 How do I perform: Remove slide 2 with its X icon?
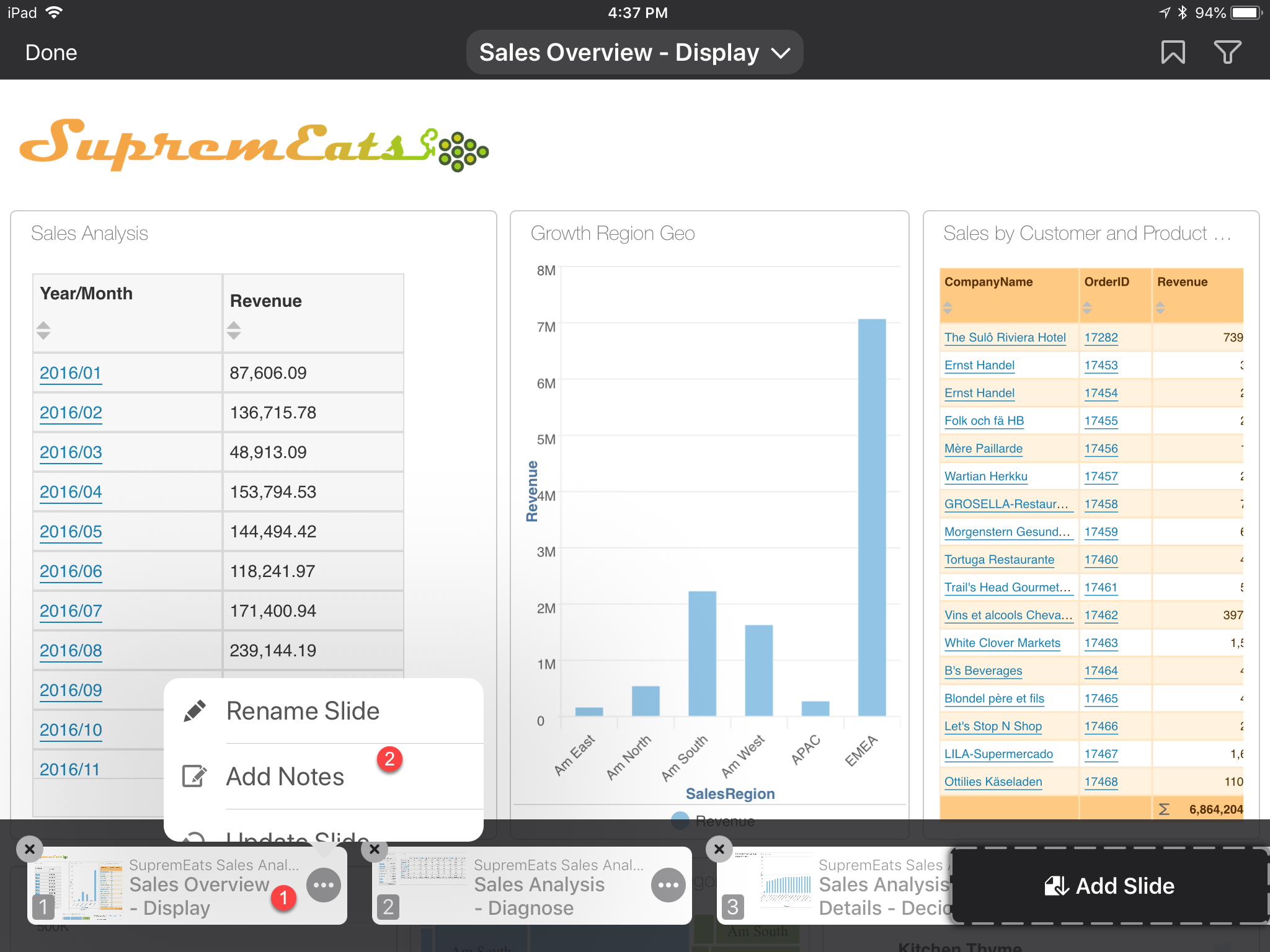(x=375, y=849)
